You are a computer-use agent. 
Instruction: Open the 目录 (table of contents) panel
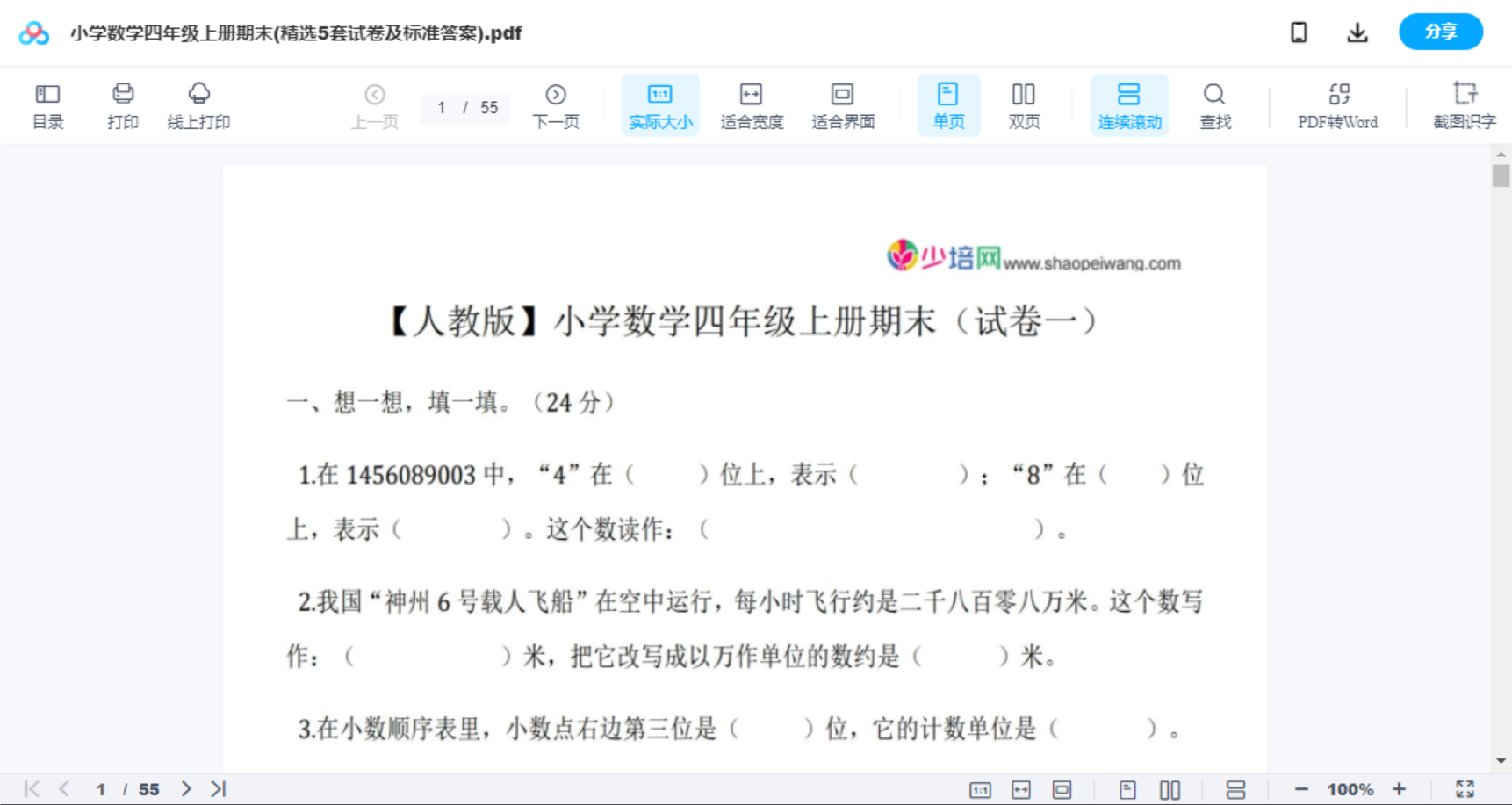pos(47,105)
